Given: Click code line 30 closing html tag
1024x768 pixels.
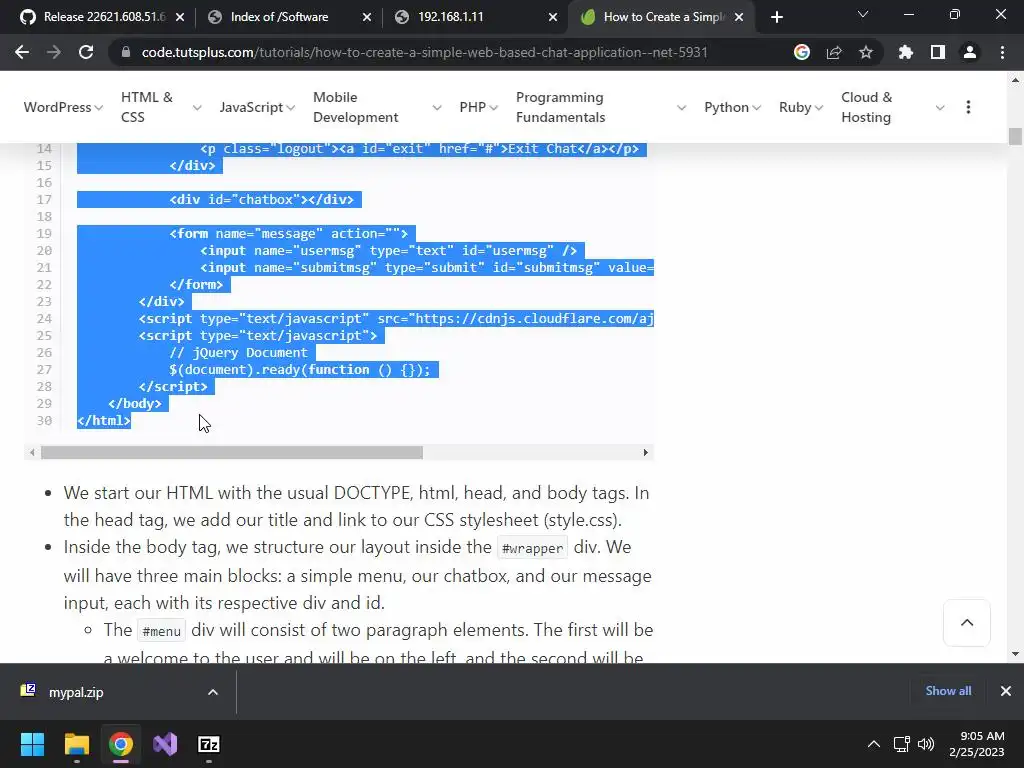Looking at the screenshot, I should (x=104, y=421).
